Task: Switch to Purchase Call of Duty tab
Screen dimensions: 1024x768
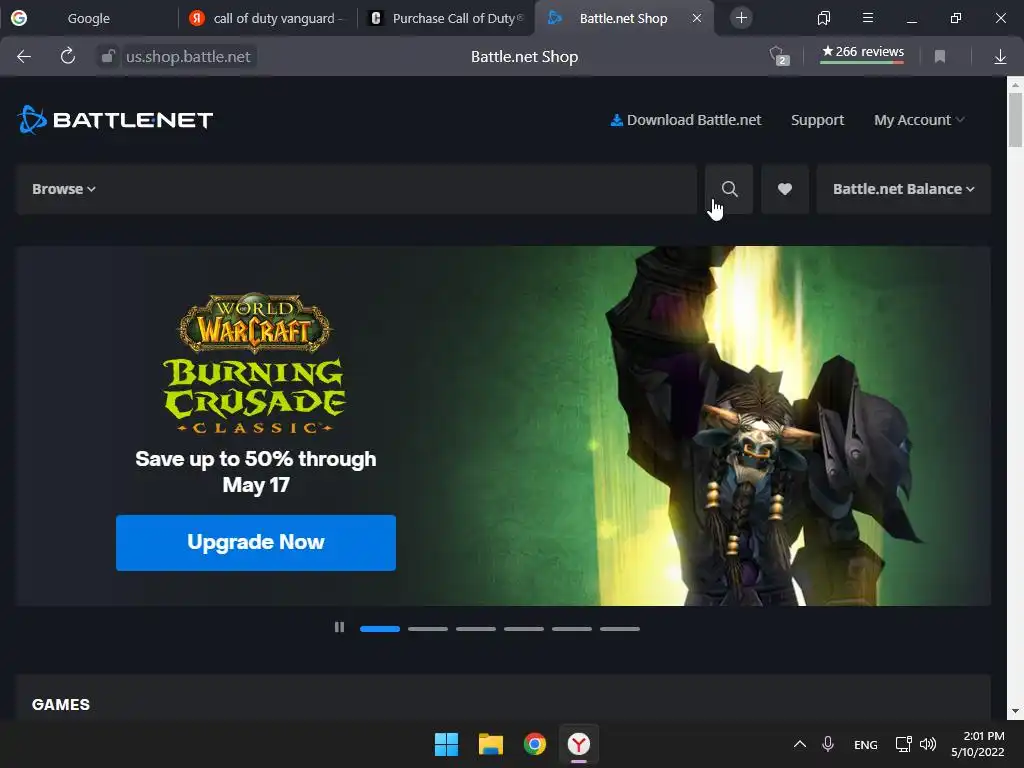Action: coord(447,18)
